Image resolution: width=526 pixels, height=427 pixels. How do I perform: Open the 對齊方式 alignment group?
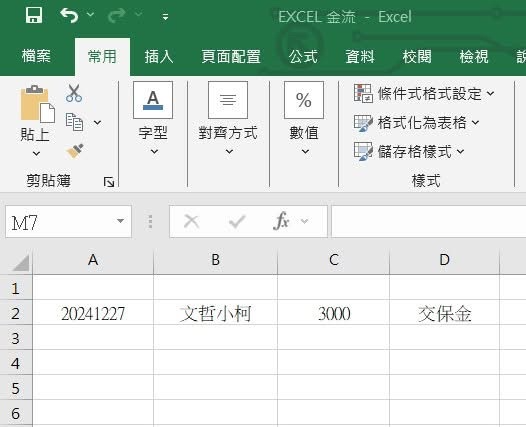coord(228,100)
